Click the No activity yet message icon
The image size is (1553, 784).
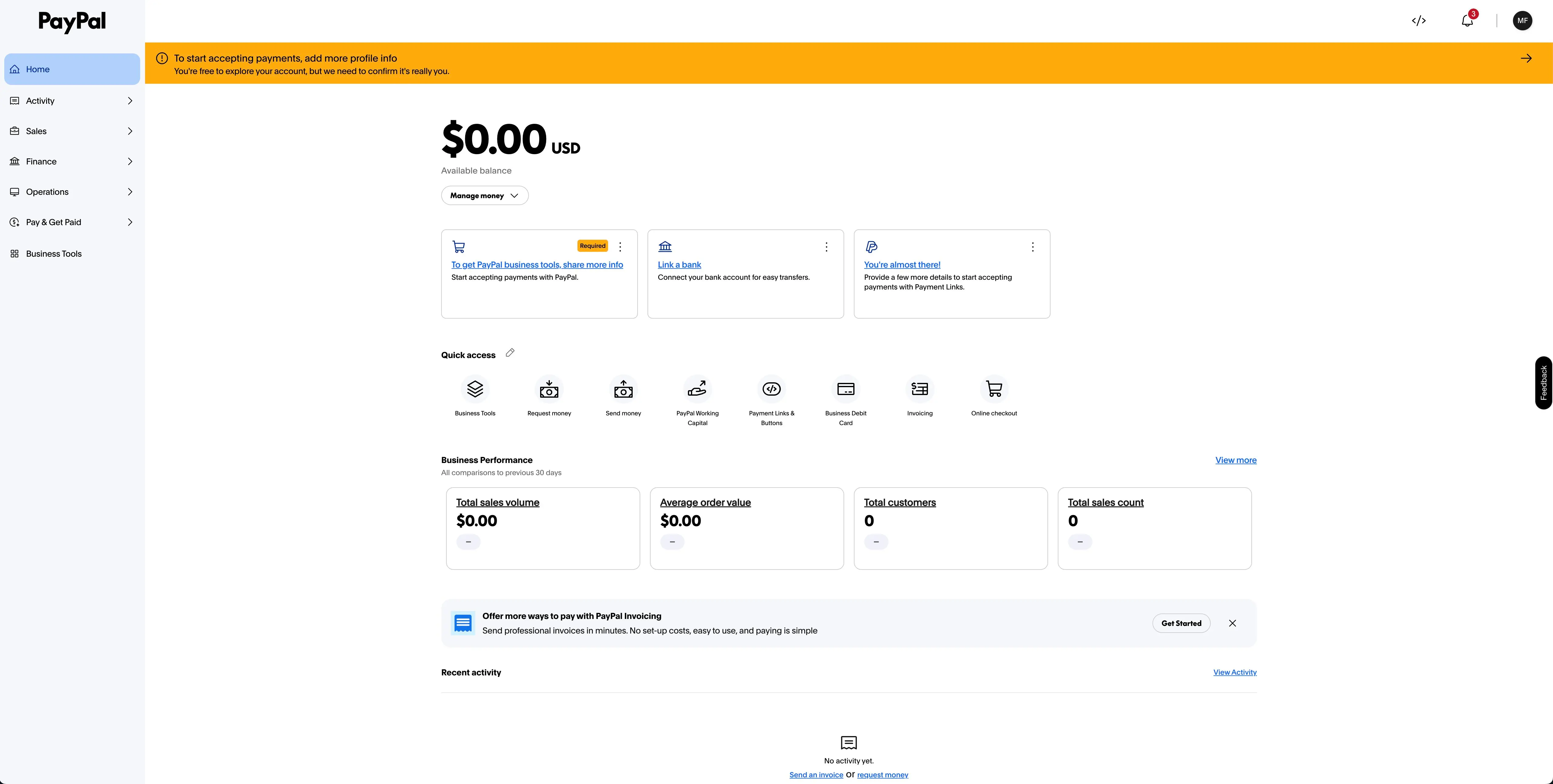[849, 742]
